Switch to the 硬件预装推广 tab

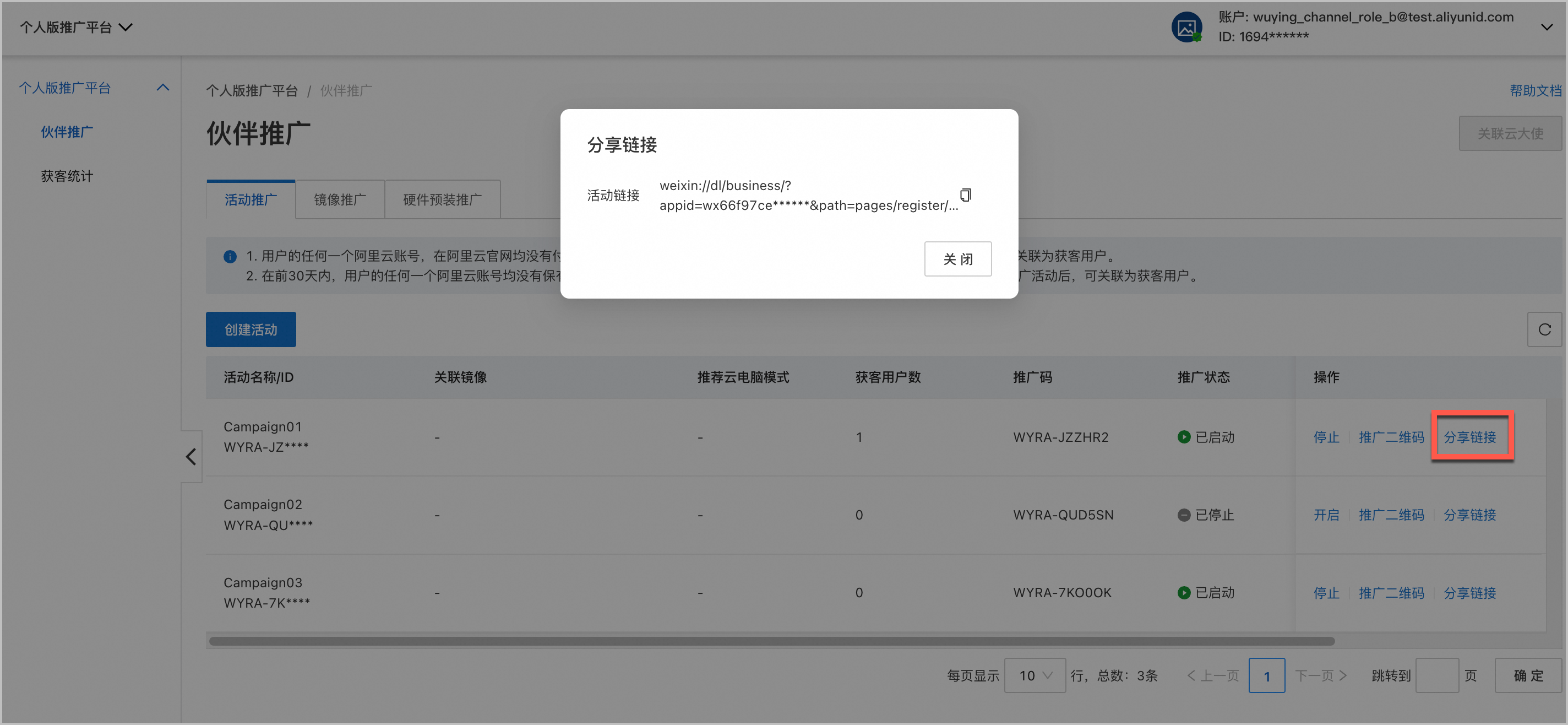pyautogui.click(x=443, y=199)
